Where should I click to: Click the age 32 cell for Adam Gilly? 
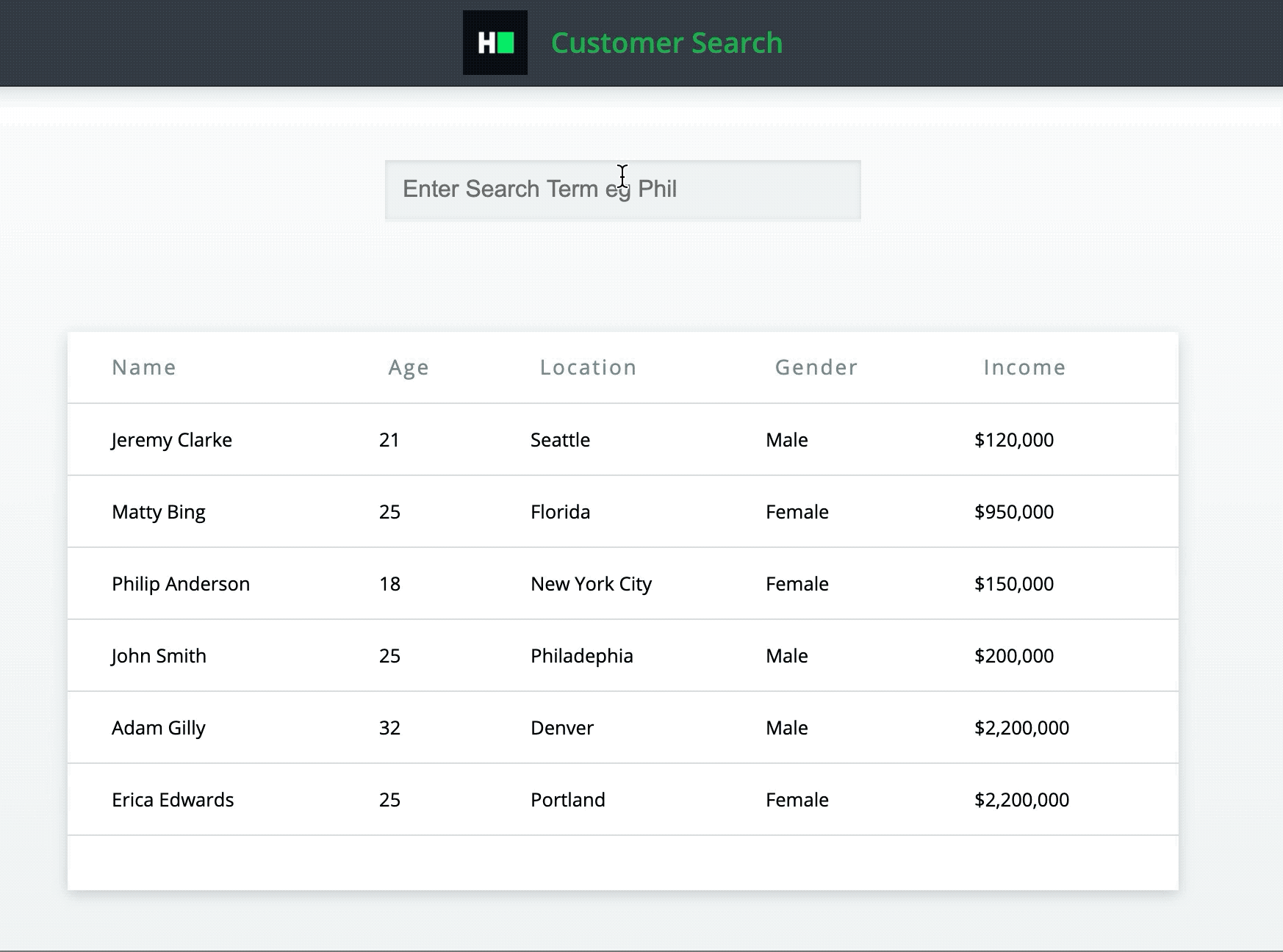pos(389,727)
